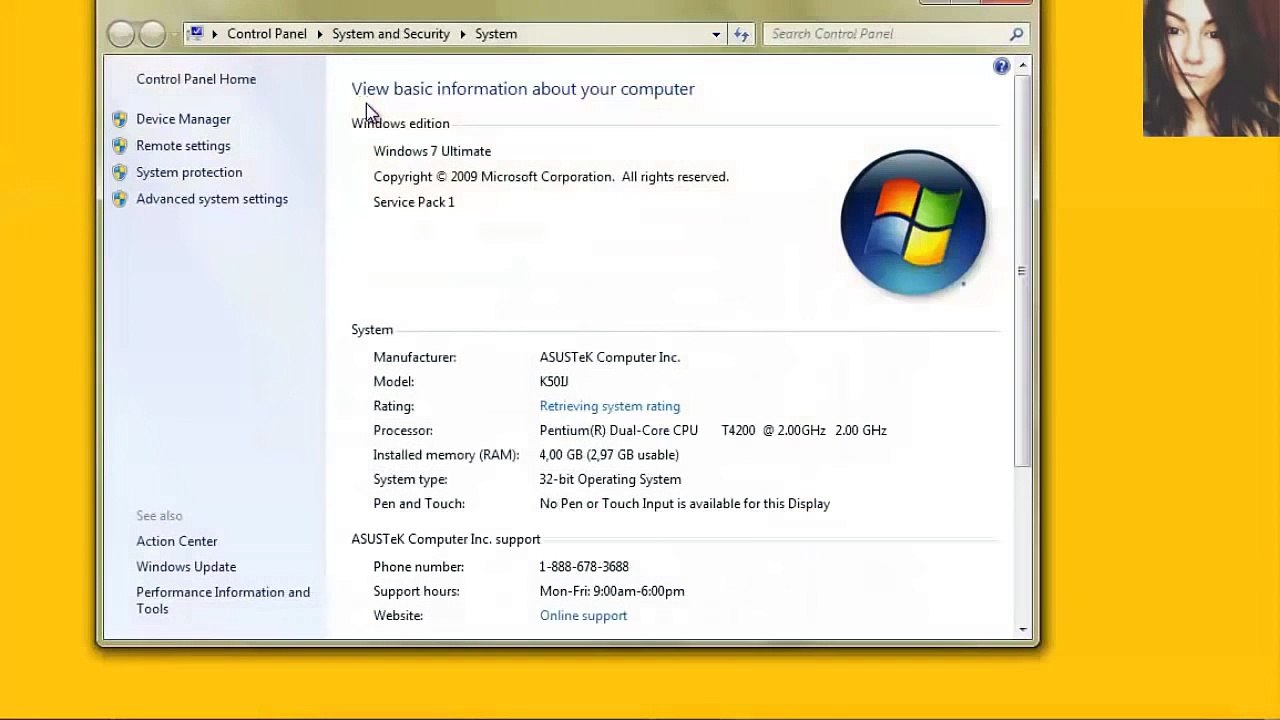Open Windows Update link
Screen dimensions: 1280x720
tap(186, 567)
